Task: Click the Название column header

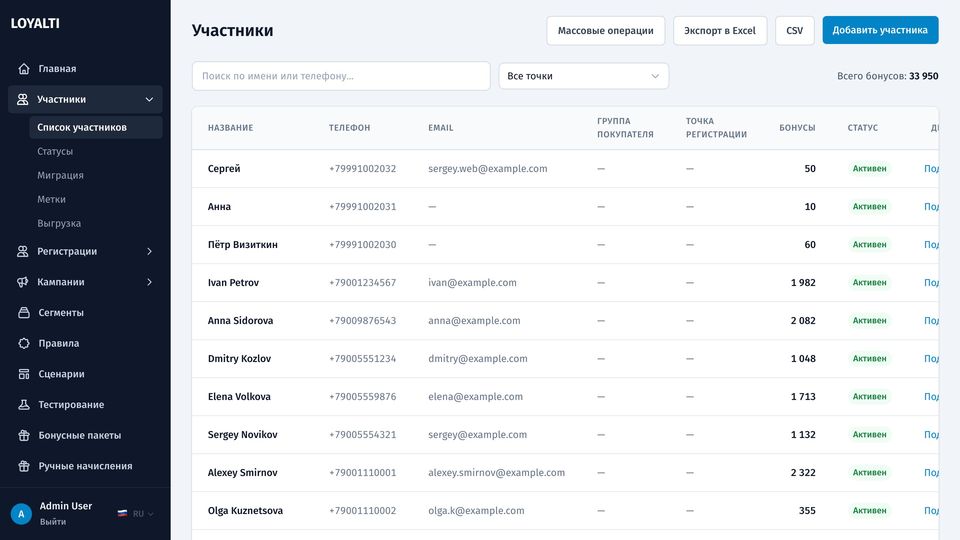Action: 230,127
